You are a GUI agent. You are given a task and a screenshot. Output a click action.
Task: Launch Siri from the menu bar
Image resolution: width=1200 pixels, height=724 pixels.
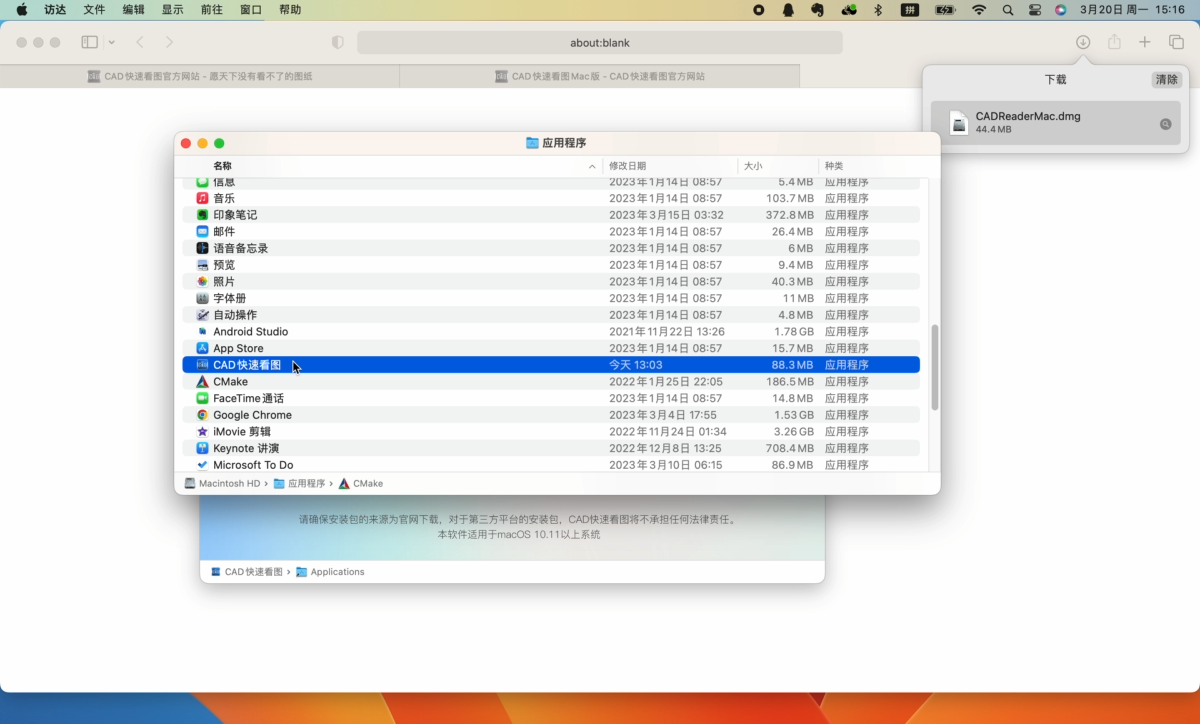pyautogui.click(x=1061, y=10)
